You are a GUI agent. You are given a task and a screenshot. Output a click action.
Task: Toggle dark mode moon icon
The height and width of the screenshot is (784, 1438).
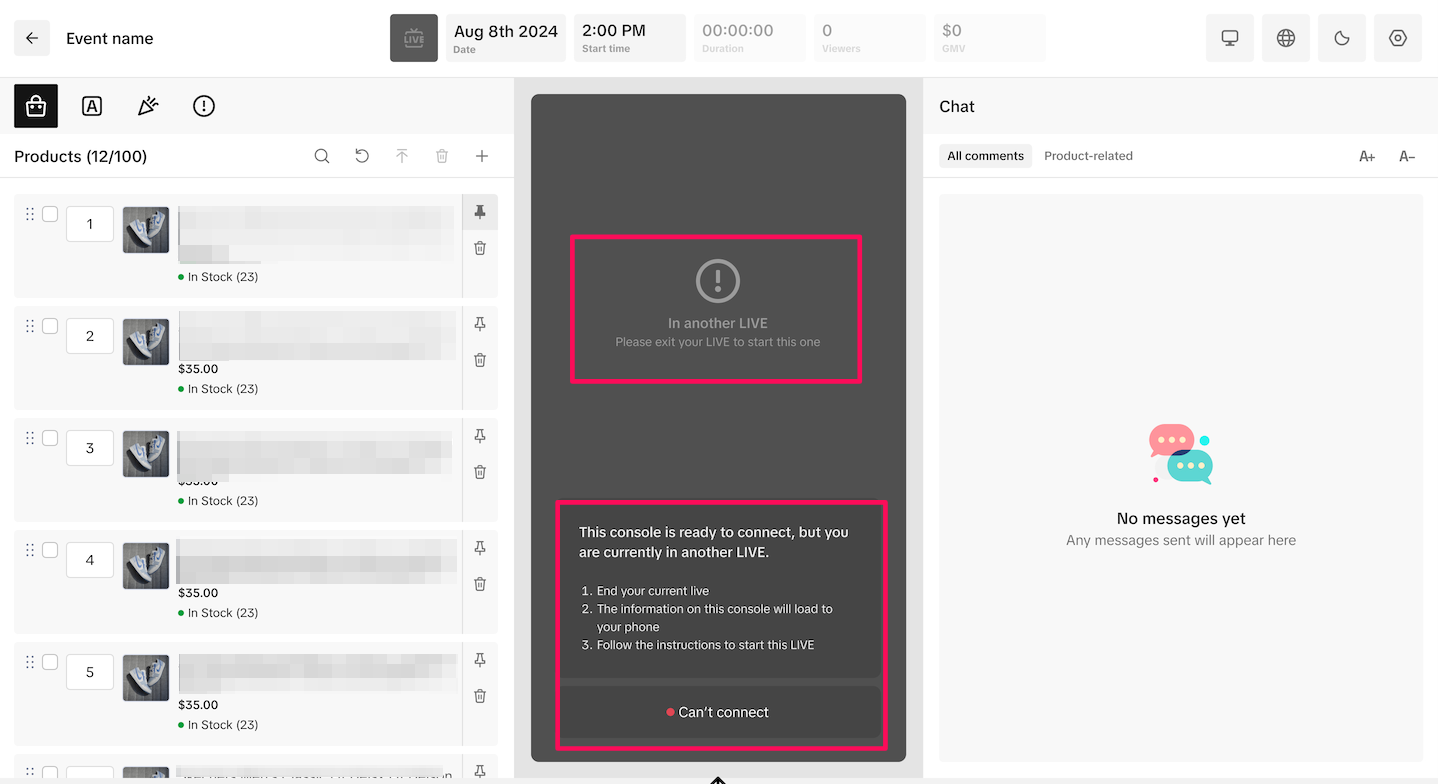coord(1342,38)
